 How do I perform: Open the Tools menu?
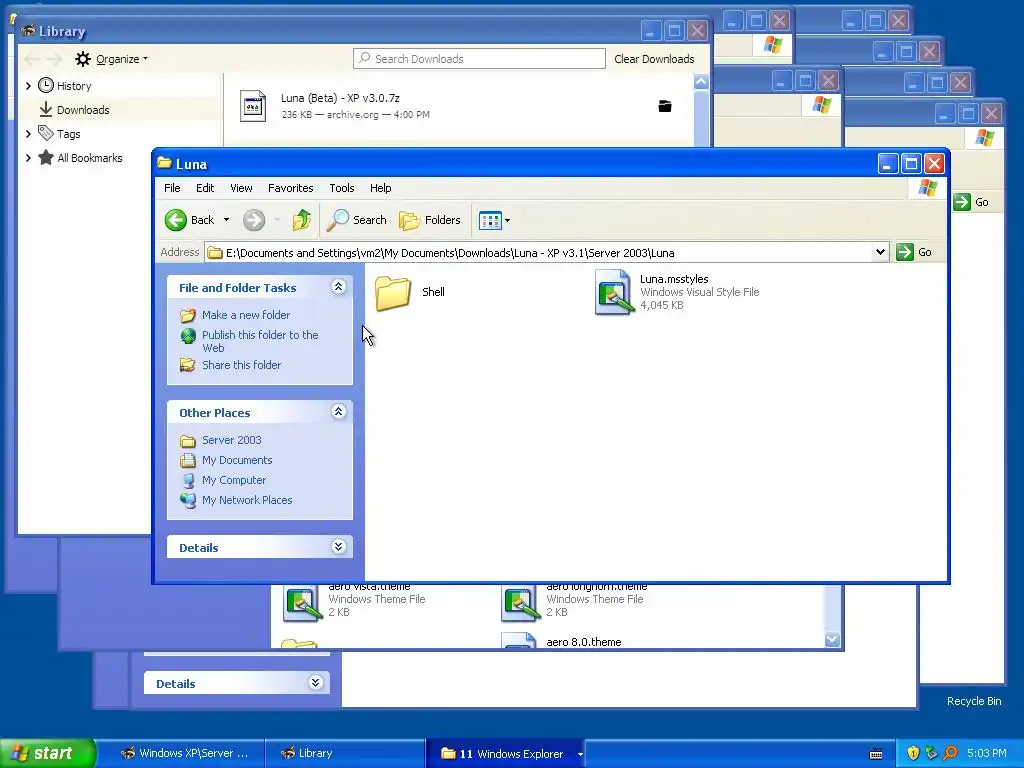point(342,188)
